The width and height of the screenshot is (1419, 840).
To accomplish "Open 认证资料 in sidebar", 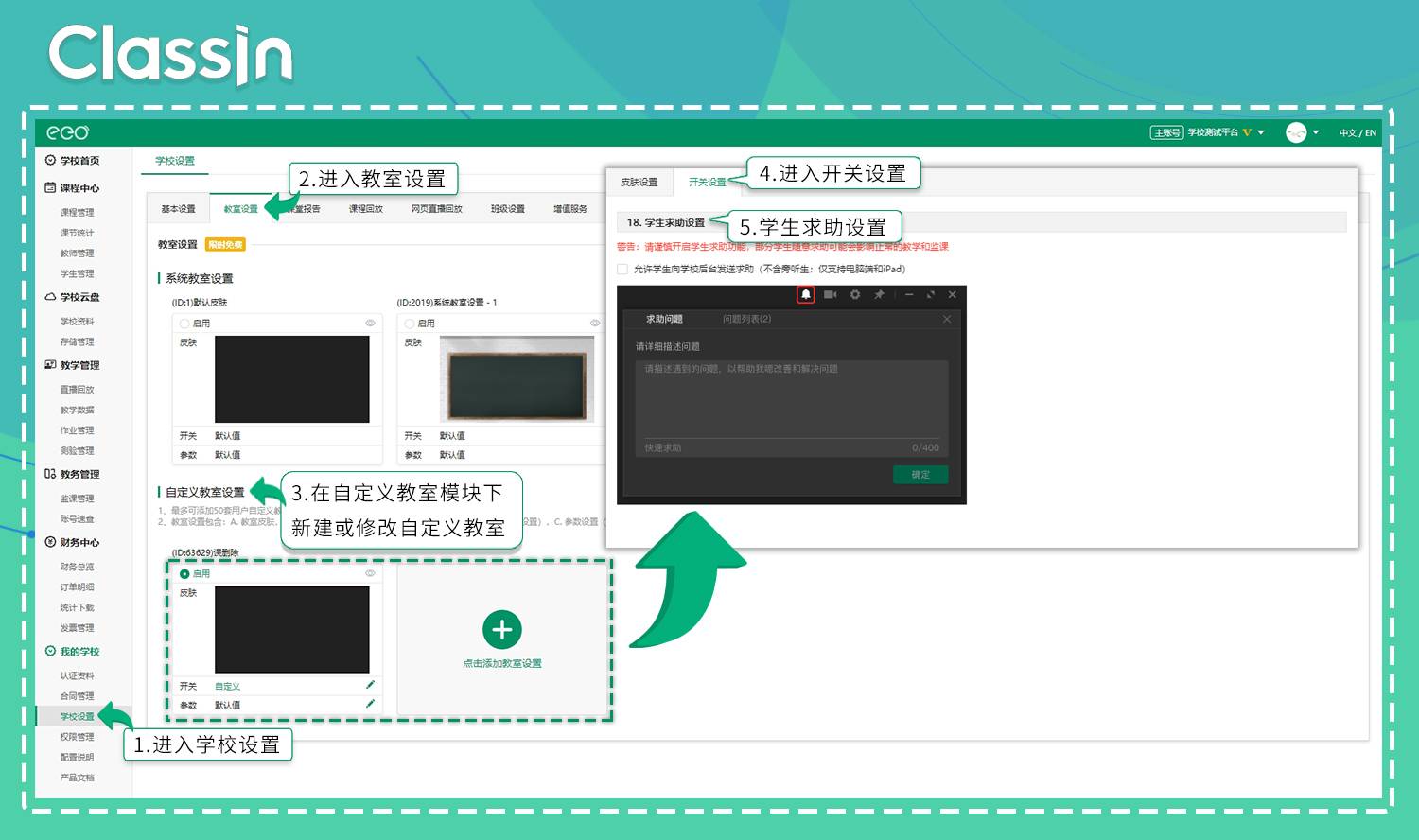I will tap(77, 676).
